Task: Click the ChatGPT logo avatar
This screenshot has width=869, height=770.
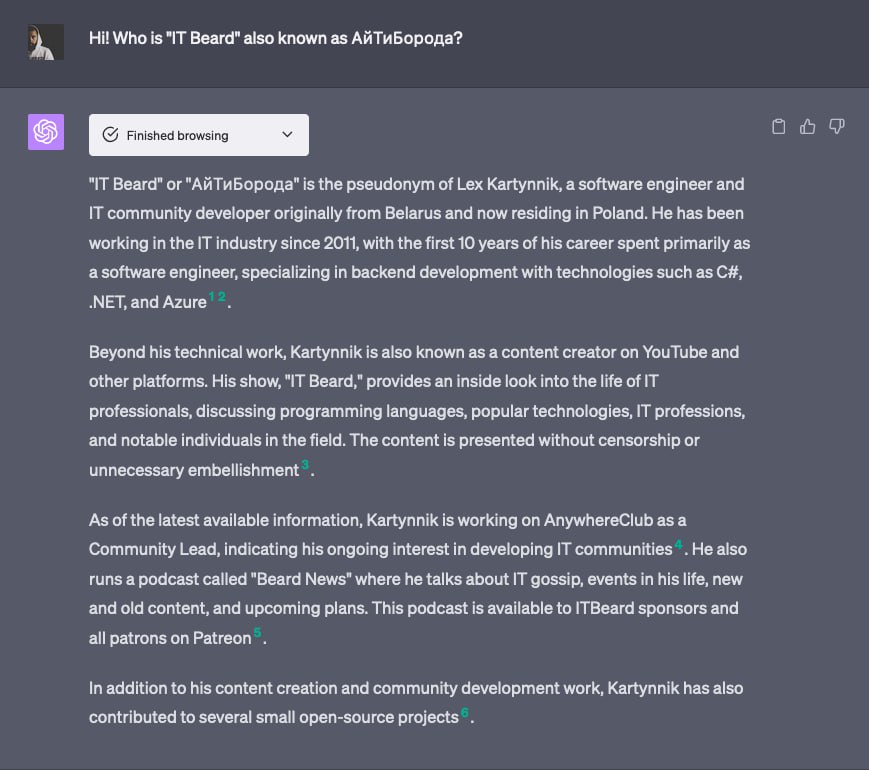Action: point(46,131)
